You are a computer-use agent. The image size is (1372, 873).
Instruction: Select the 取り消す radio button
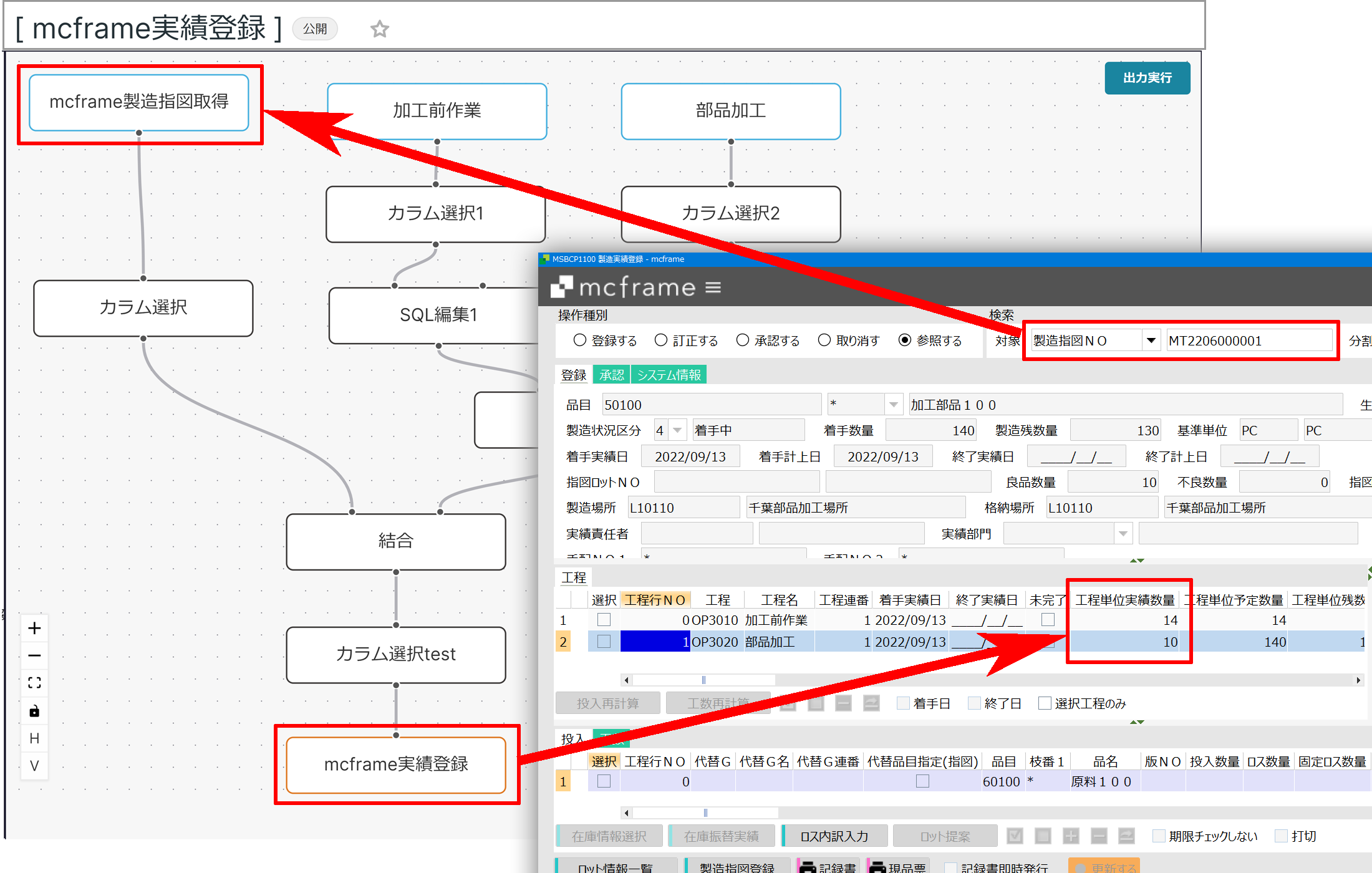tap(824, 340)
